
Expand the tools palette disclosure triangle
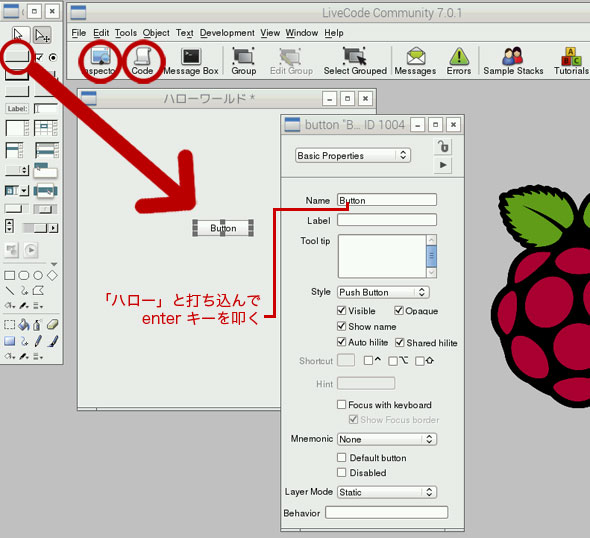point(54,264)
